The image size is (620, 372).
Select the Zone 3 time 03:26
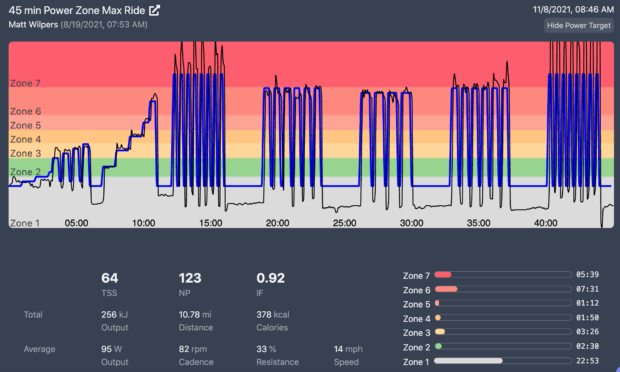coord(587,332)
